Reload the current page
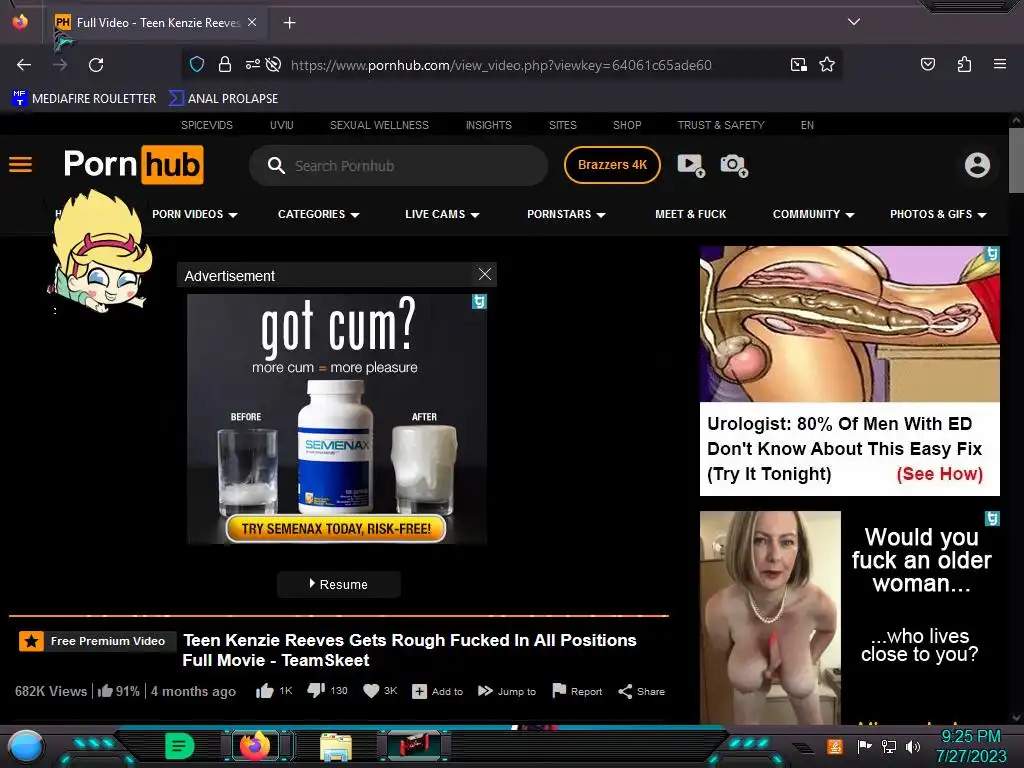The width and height of the screenshot is (1024, 768). [x=96, y=65]
